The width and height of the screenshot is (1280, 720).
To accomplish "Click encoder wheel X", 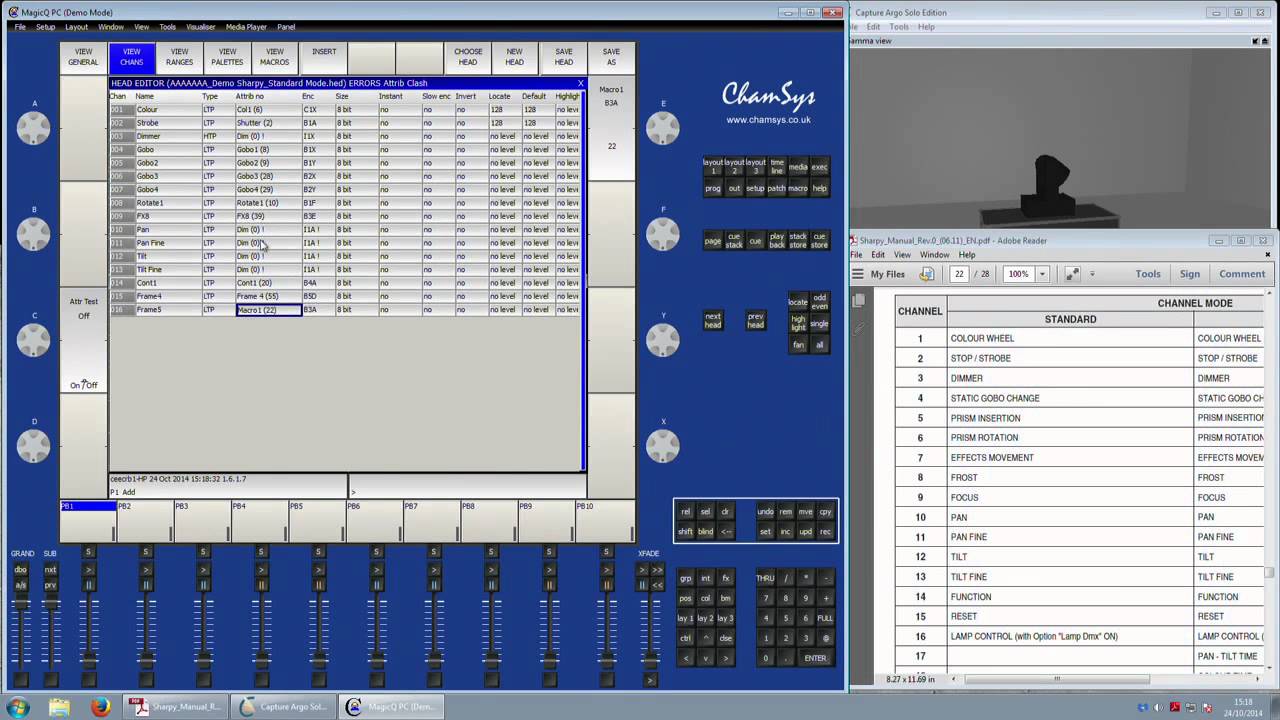I will 662,445.
